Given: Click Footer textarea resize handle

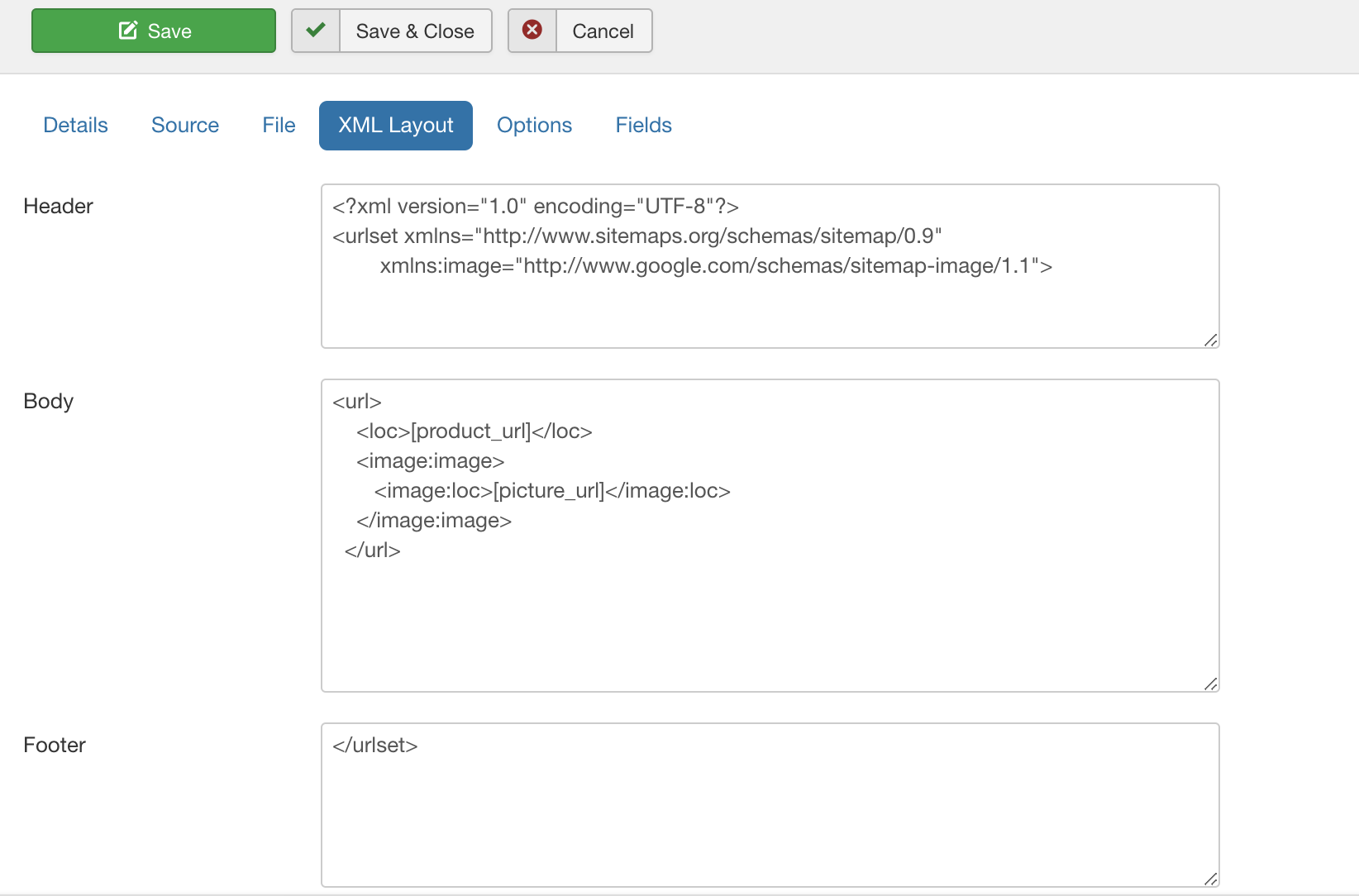Looking at the screenshot, I should pyautogui.click(x=1211, y=879).
